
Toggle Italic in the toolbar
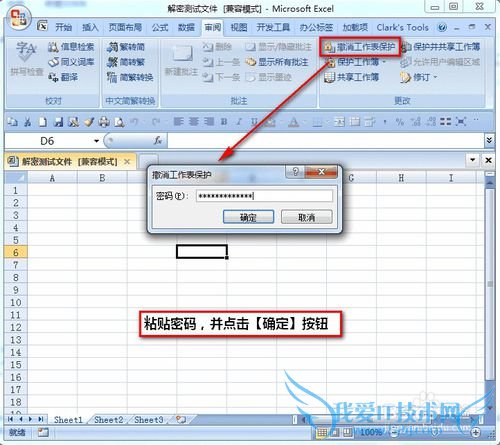coord(239,122)
